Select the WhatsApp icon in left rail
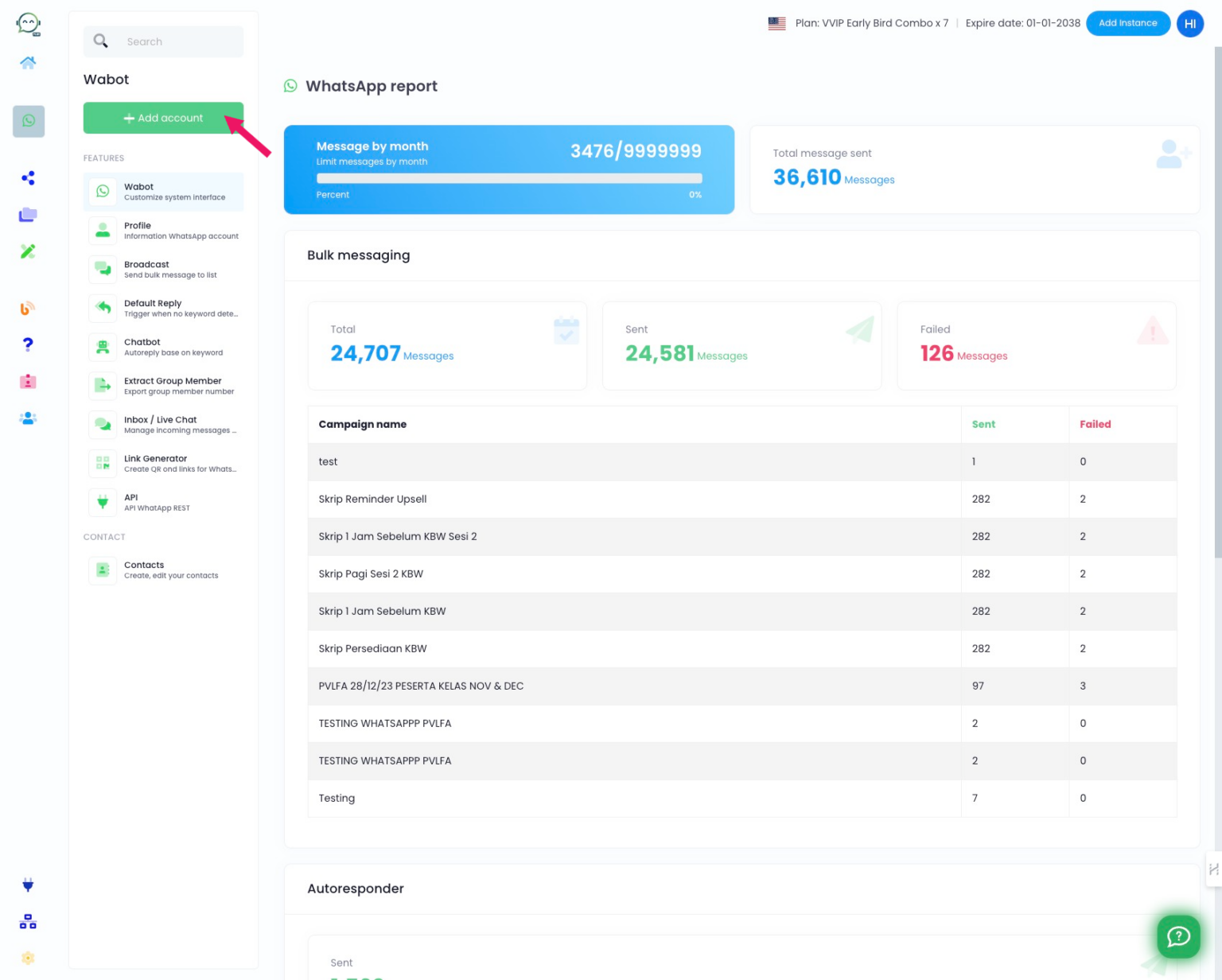Image resolution: width=1222 pixels, height=980 pixels. click(x=29, y=121)
